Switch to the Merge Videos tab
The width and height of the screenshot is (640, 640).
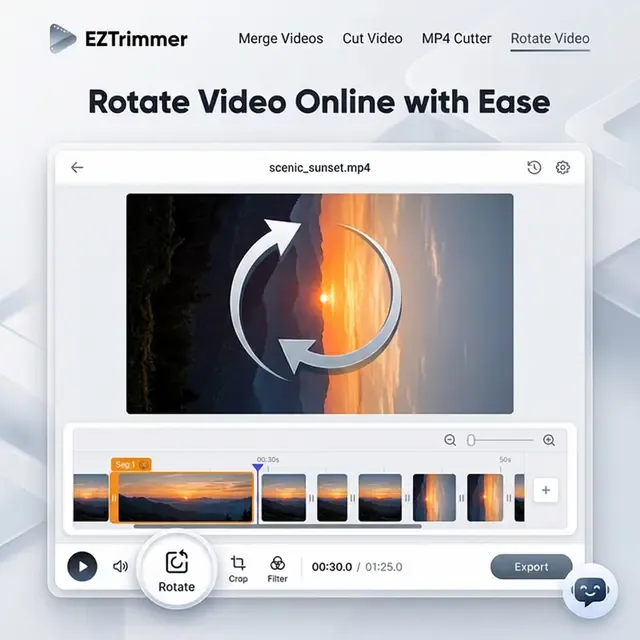pos(280,39)
